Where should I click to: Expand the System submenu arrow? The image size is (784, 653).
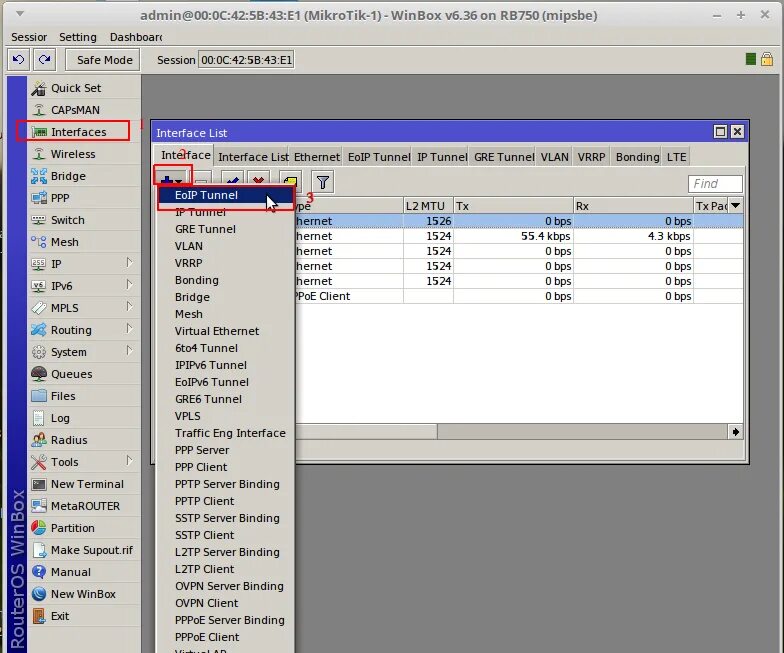(129, 351)
